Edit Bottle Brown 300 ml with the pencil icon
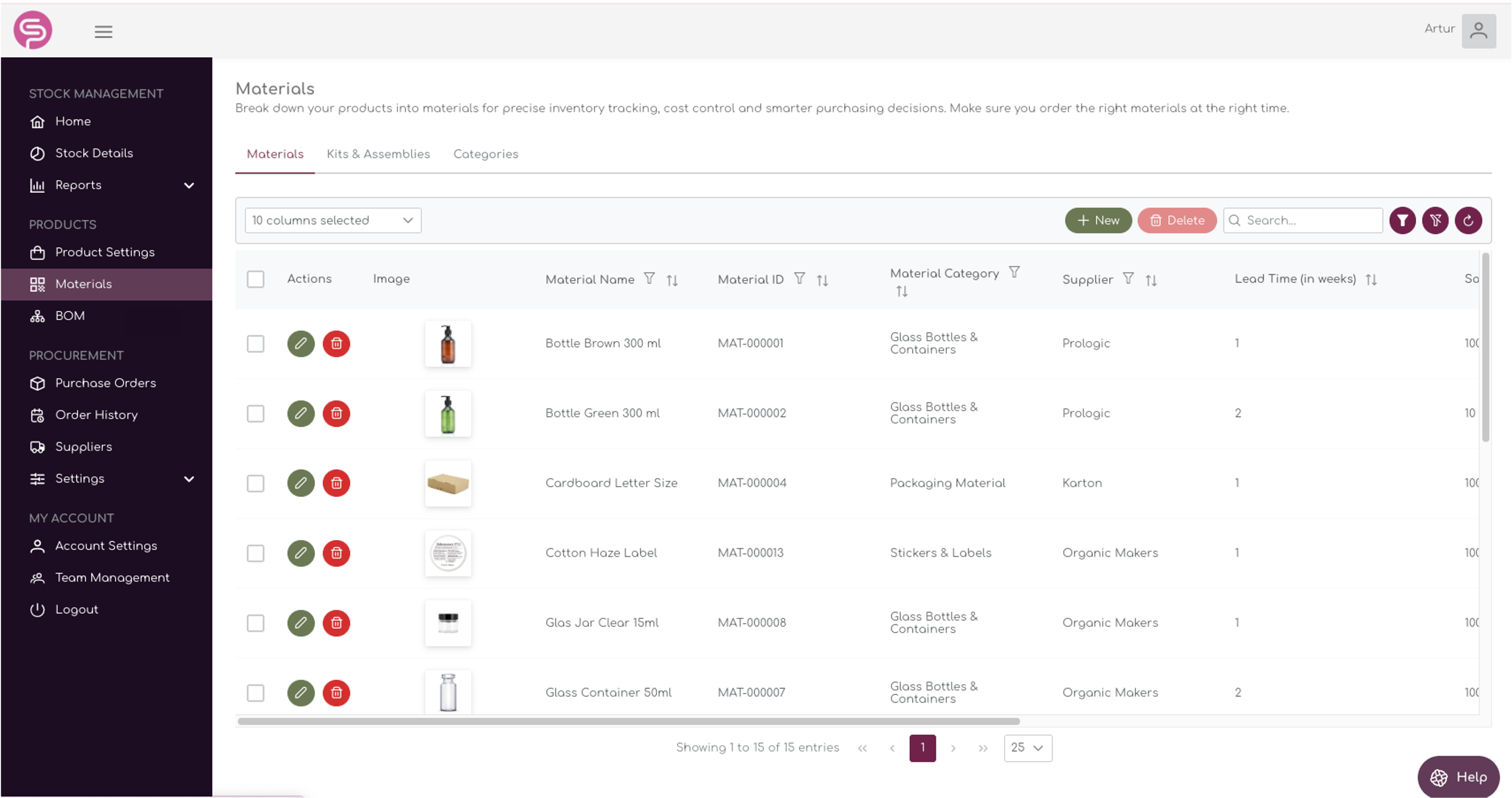This screenshot has height=798, width=1512. pos(301,344)
